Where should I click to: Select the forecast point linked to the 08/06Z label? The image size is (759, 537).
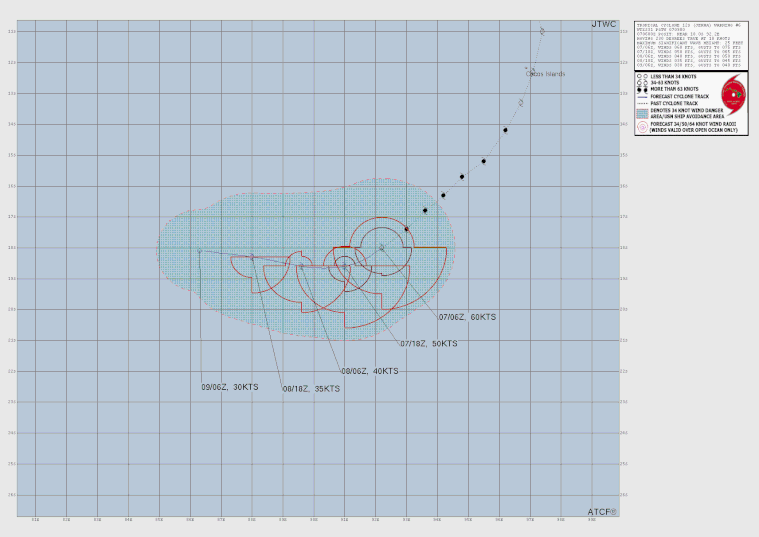coord(301,266)
